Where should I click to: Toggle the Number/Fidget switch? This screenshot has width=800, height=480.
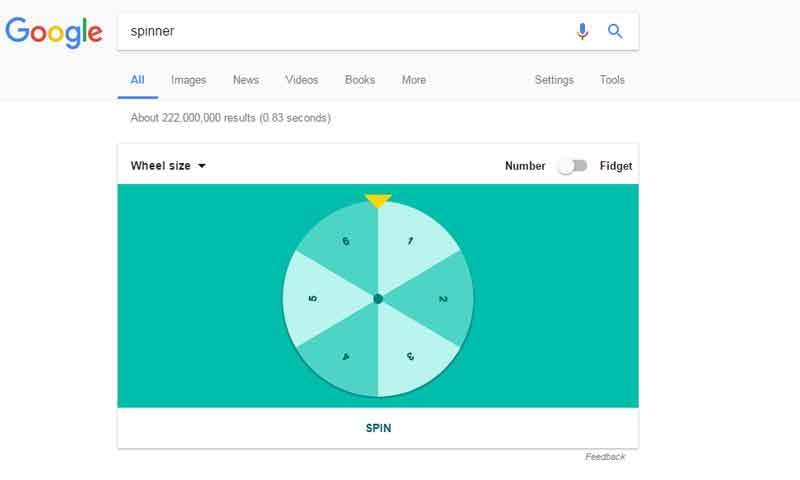point(573,166)
